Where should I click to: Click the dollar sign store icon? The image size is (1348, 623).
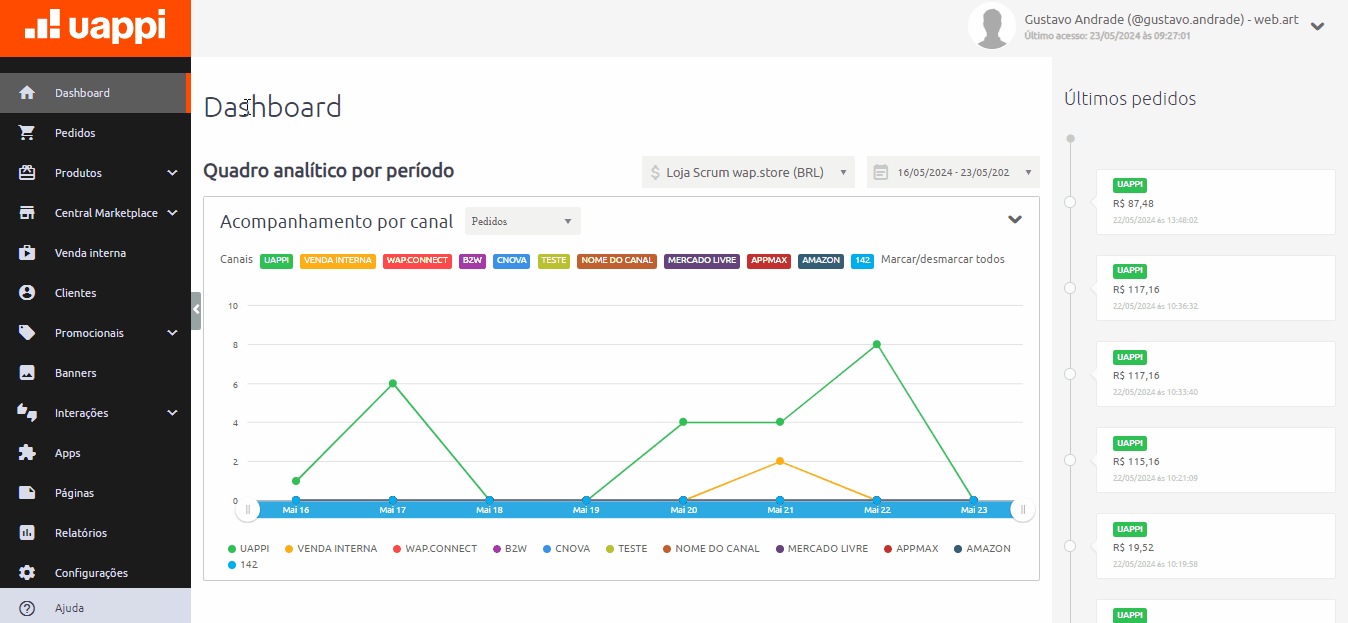655,172
